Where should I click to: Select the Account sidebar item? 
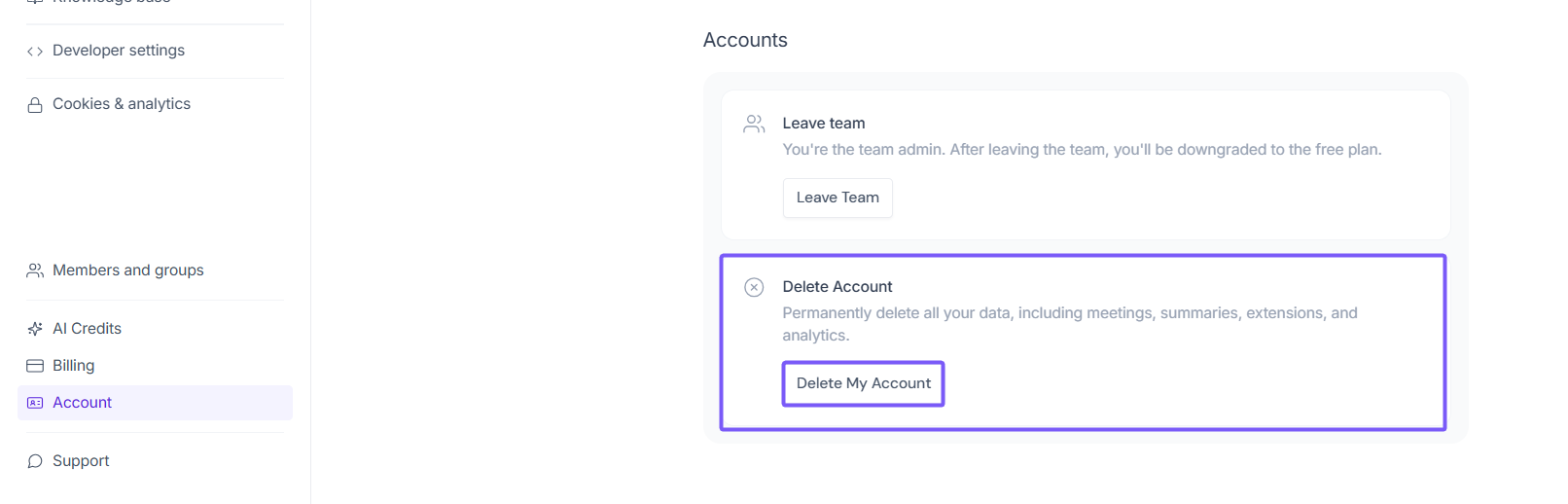point(83,403)
